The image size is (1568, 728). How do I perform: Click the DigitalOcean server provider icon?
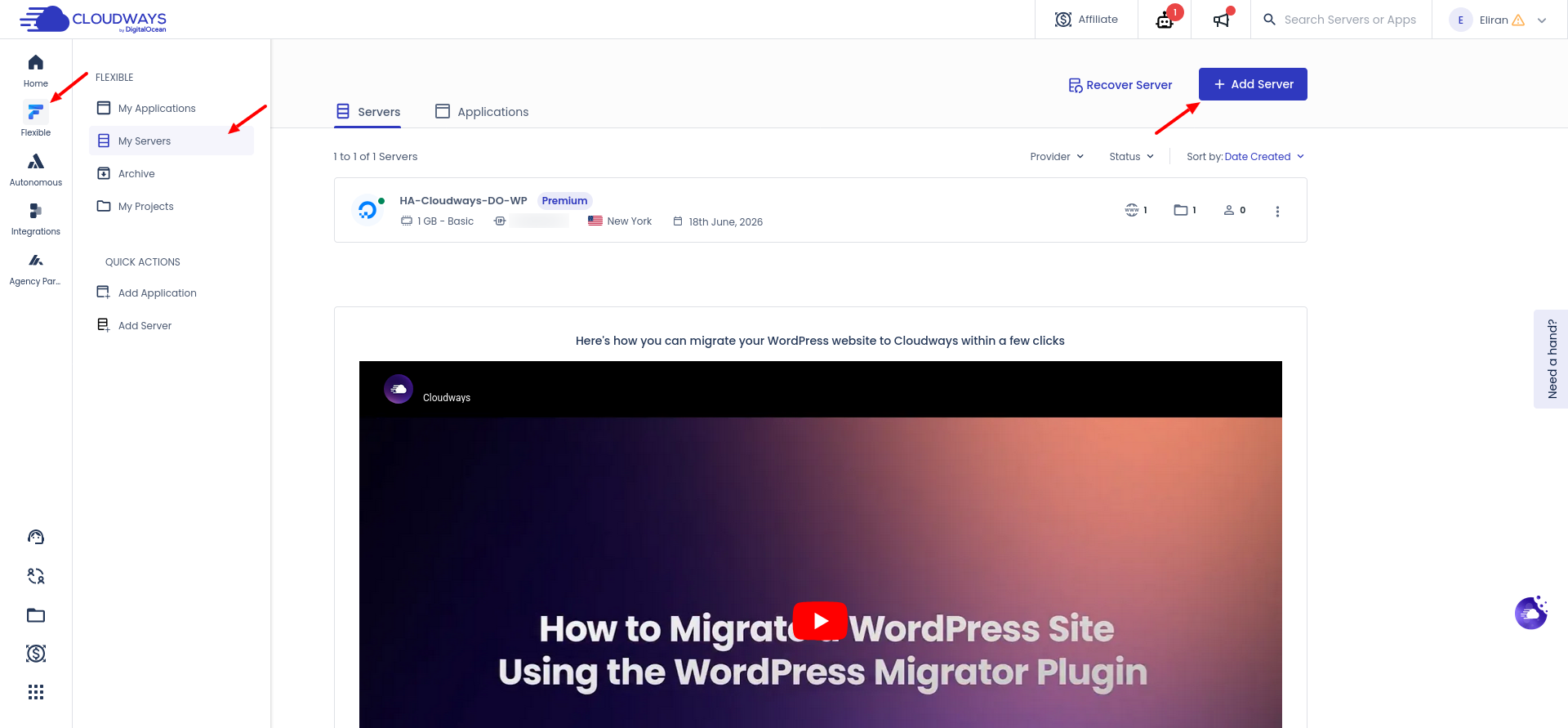coord(367,210)
